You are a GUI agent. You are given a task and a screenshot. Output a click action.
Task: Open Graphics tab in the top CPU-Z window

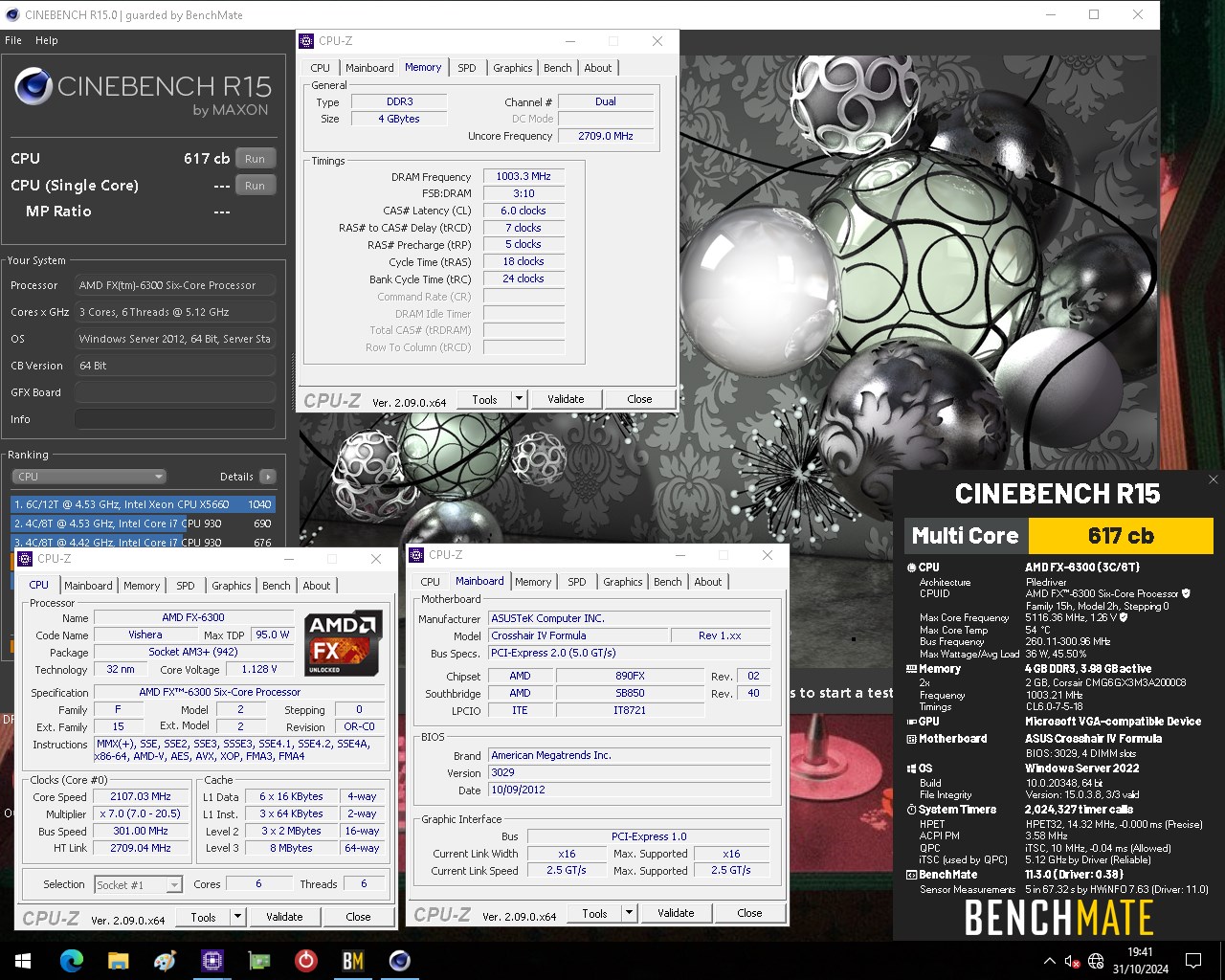pyautogui.click(x=513, y=68)
